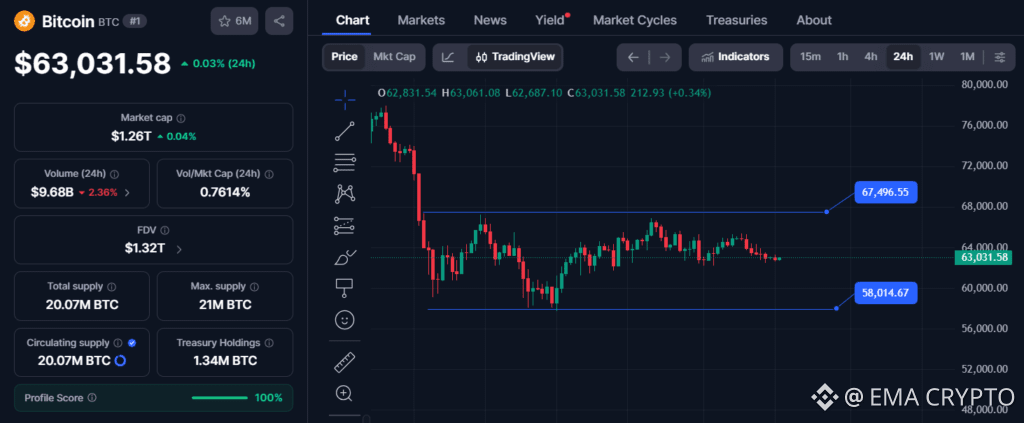Expand Volume (24h) details chevron
Viewport: 1024px width, 423px height.
[127, 193]
